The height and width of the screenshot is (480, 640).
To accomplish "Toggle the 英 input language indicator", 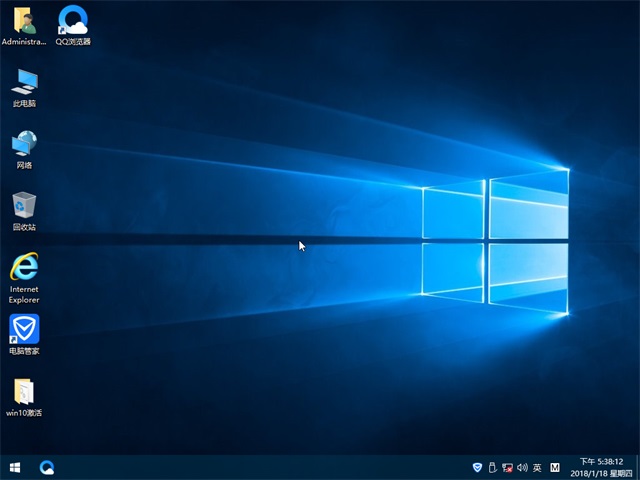I will point(537,467).
